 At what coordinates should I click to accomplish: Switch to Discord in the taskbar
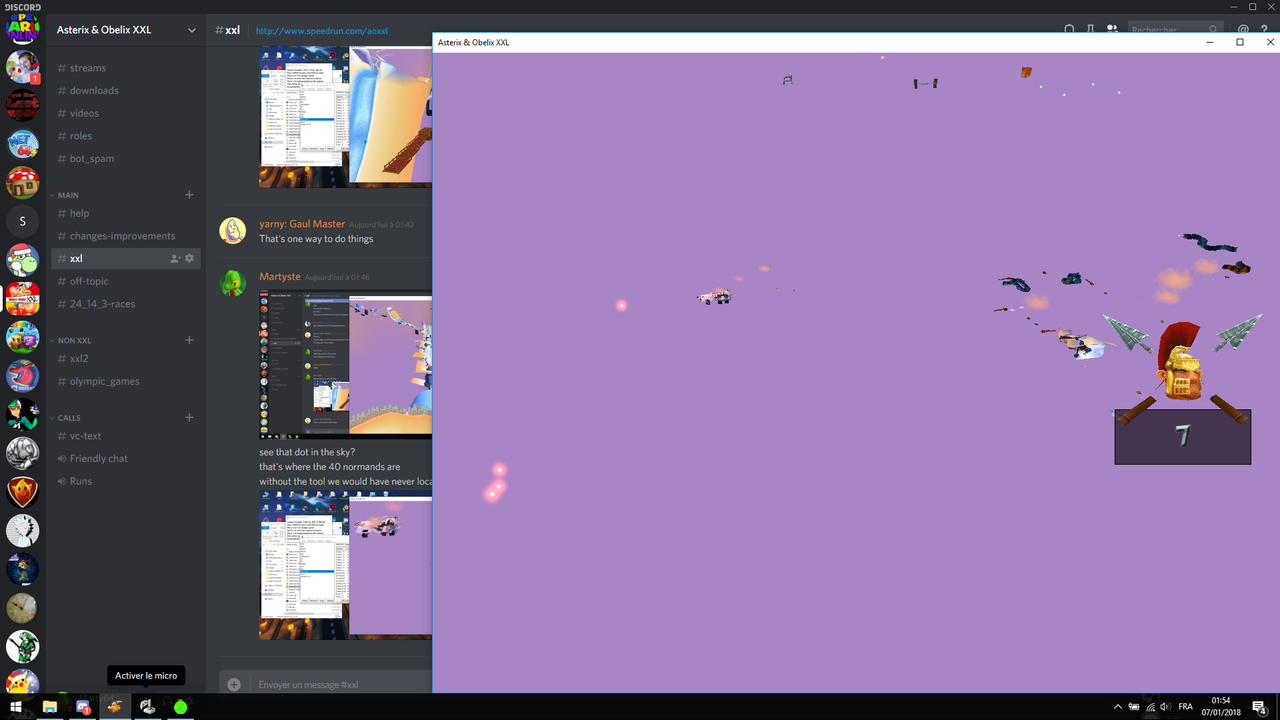(83, 707)
